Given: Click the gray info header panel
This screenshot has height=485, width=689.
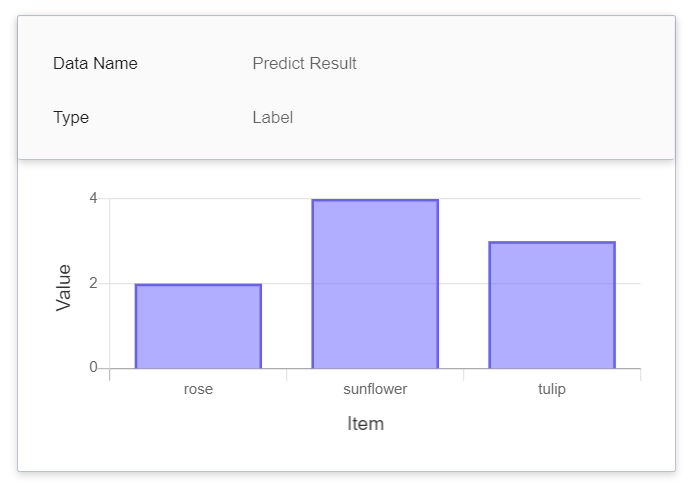Looking at the screenshot, I should tap(346, 87).
